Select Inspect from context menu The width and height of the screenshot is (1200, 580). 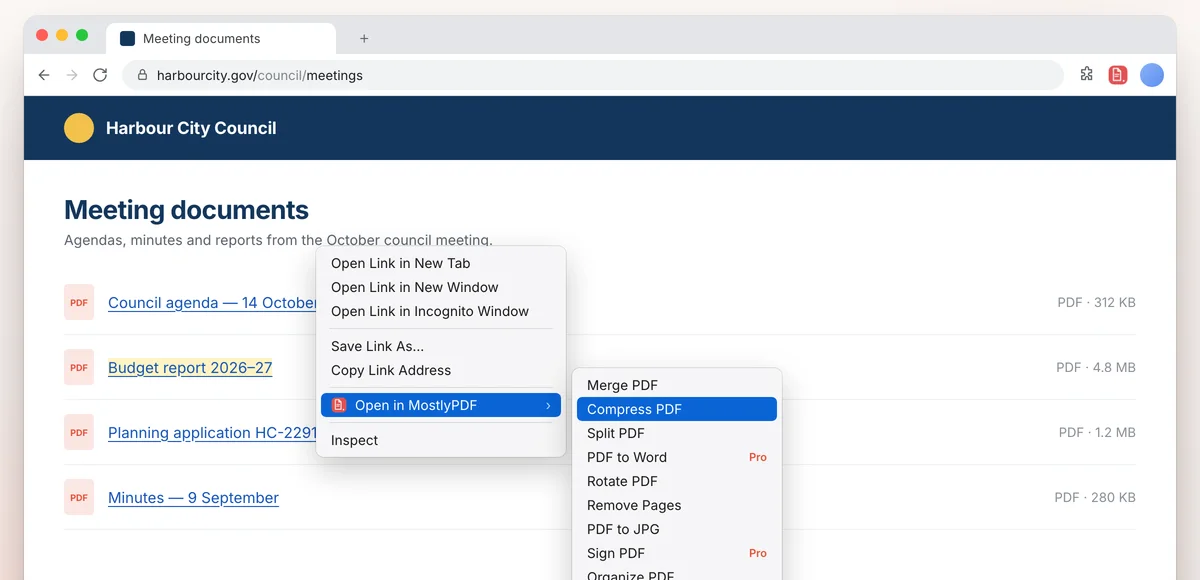[x=441, y=440]
